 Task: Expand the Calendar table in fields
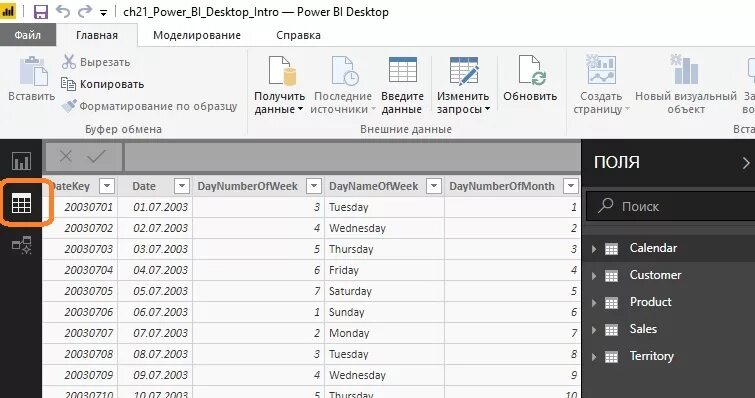coord(594,249)
